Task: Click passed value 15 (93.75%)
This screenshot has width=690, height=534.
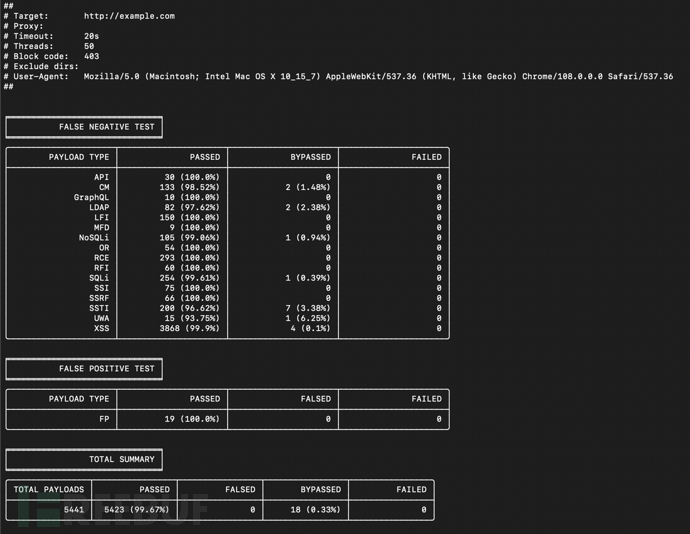Action: [x=192, y=319]
